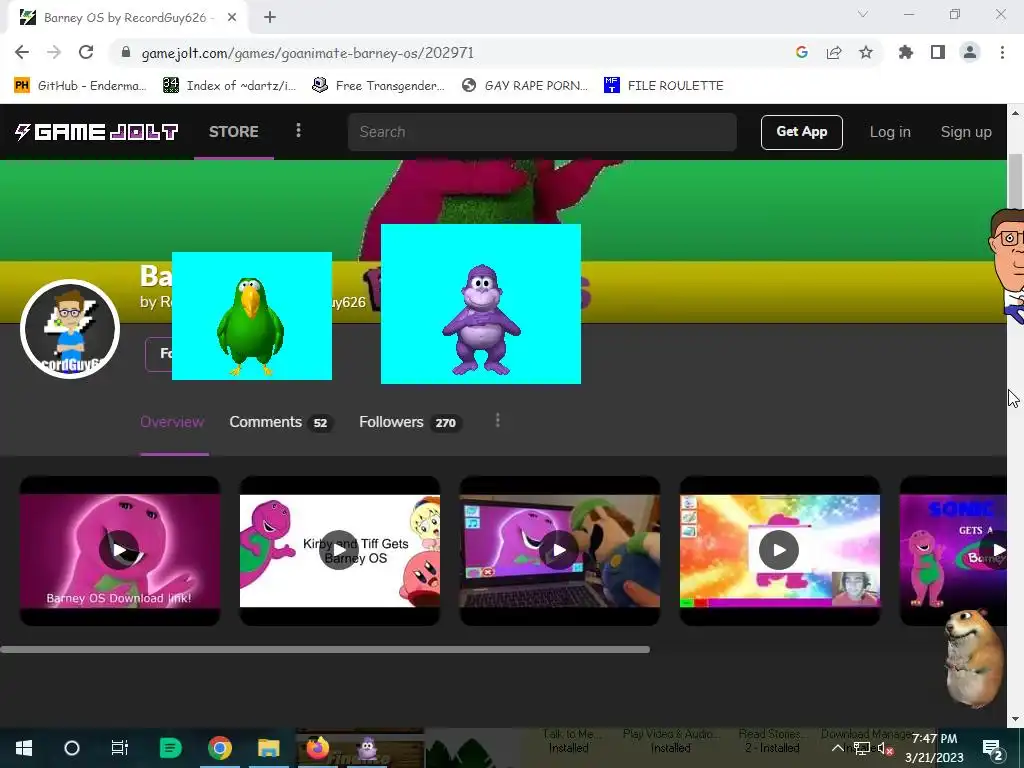1024x768 pixels.
Task: View site information via the lock icon
Action: tap(126, 52)
